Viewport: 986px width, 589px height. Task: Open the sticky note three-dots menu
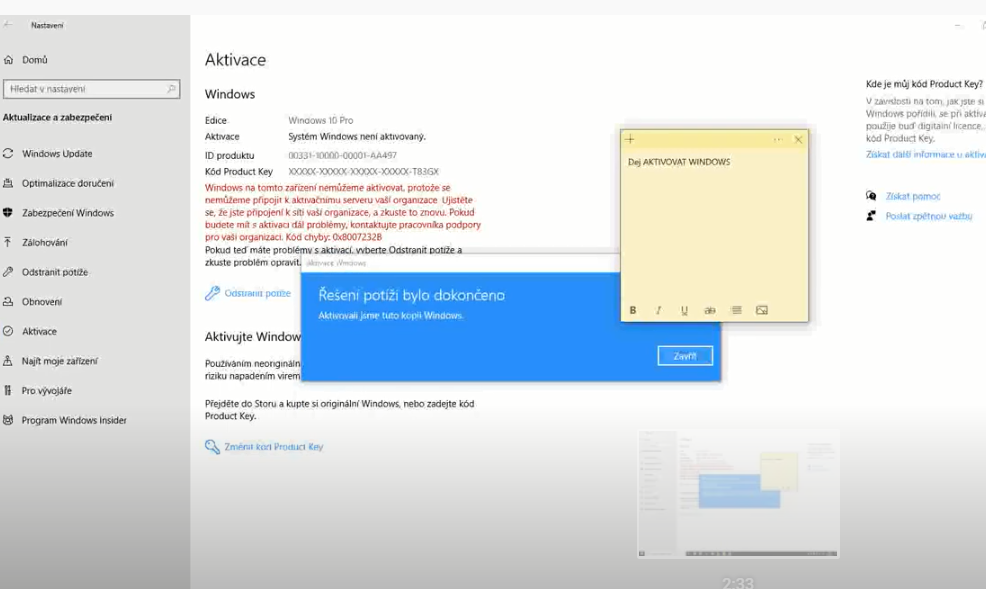pos(778,140)
